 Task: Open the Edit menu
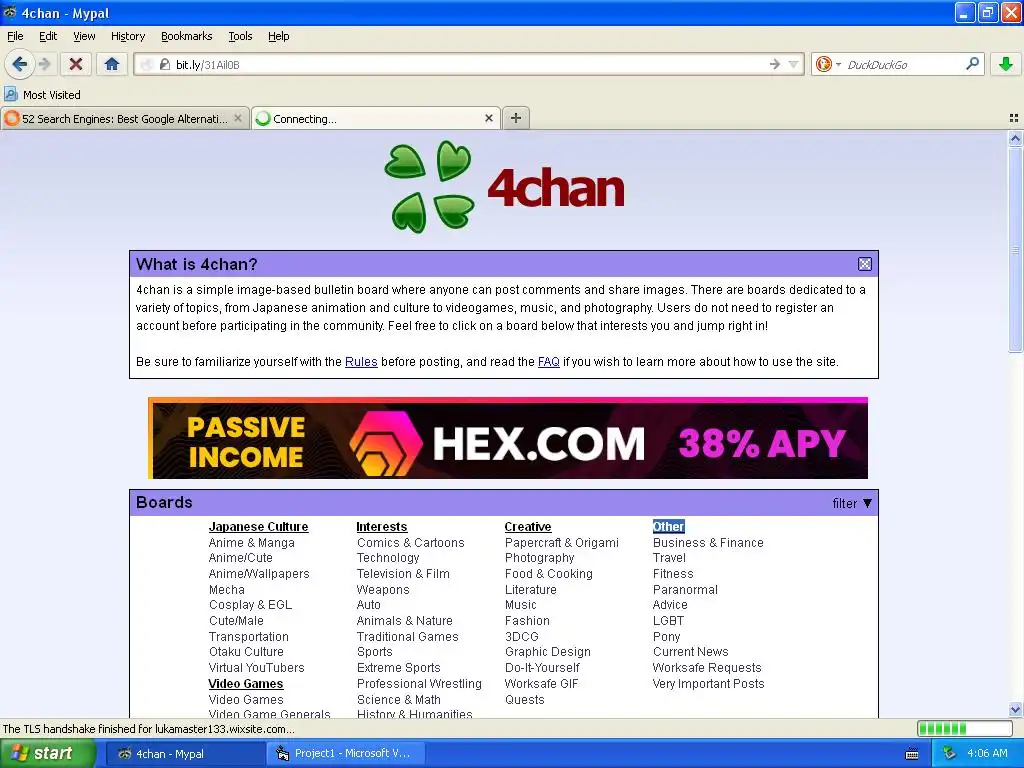pos(48,36)
